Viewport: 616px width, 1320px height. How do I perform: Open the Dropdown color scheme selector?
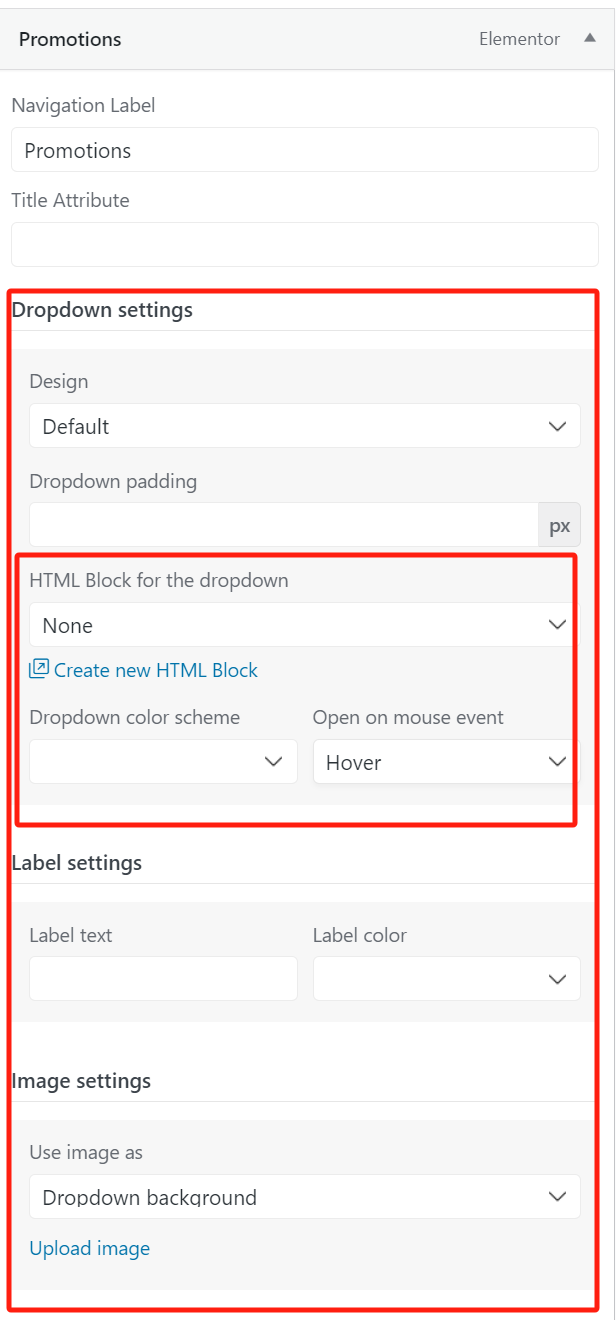[160, 761]
